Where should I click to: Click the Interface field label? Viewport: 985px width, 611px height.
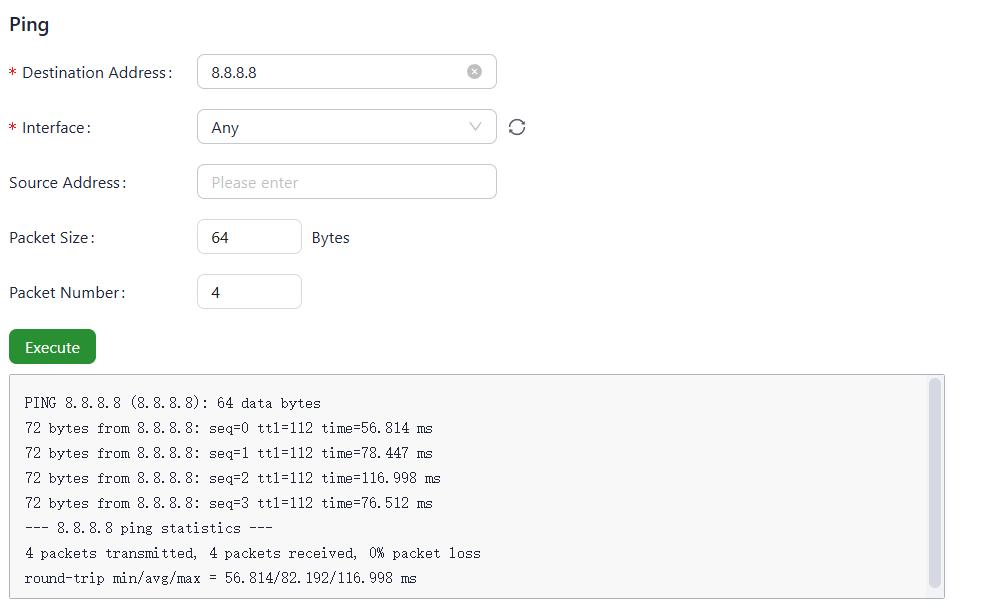coord(56,128)
